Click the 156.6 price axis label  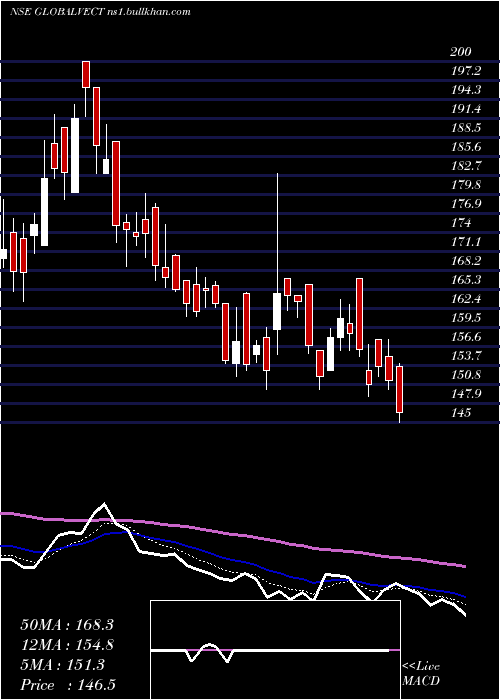click(x=465, y=337)
